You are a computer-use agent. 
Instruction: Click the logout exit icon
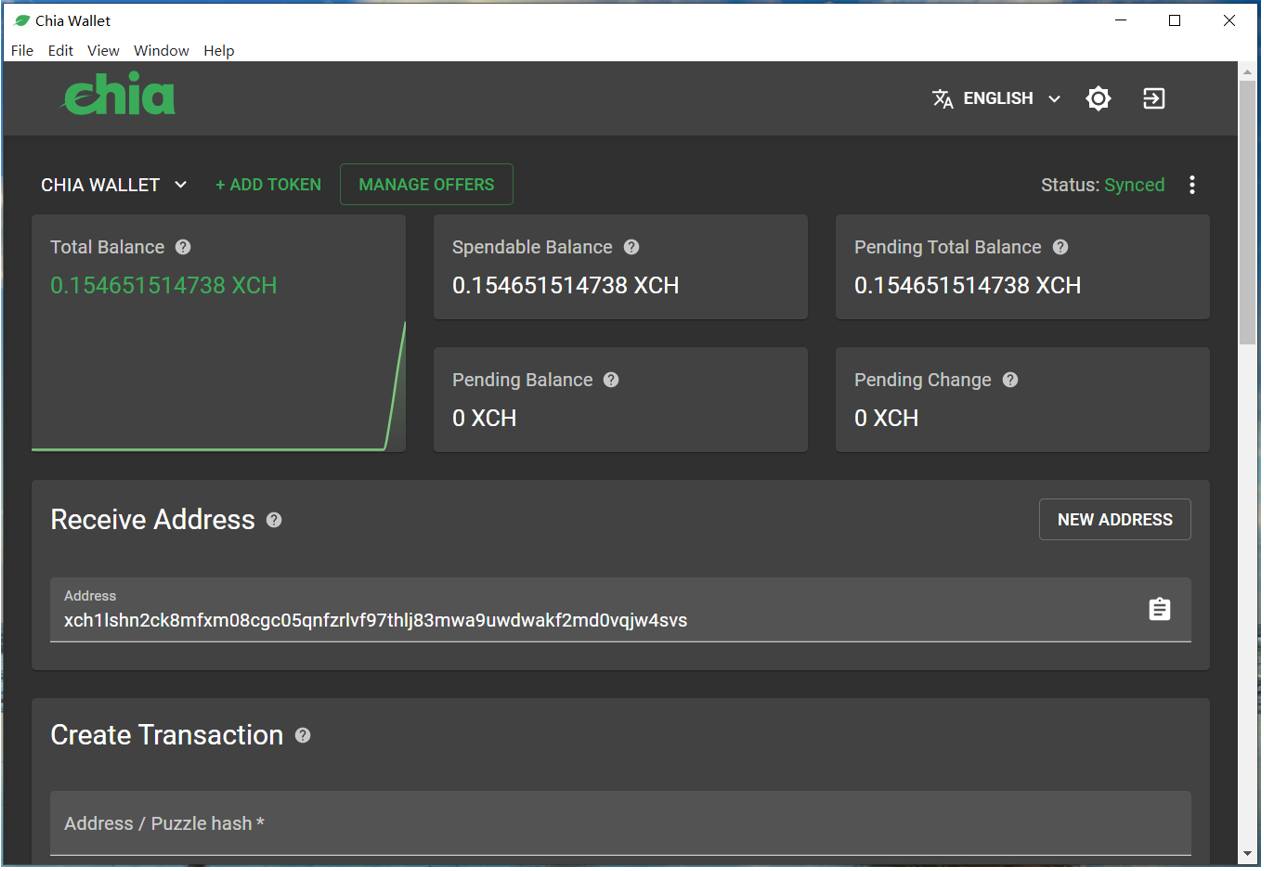pyautogui.click(x=1154, y=98)
